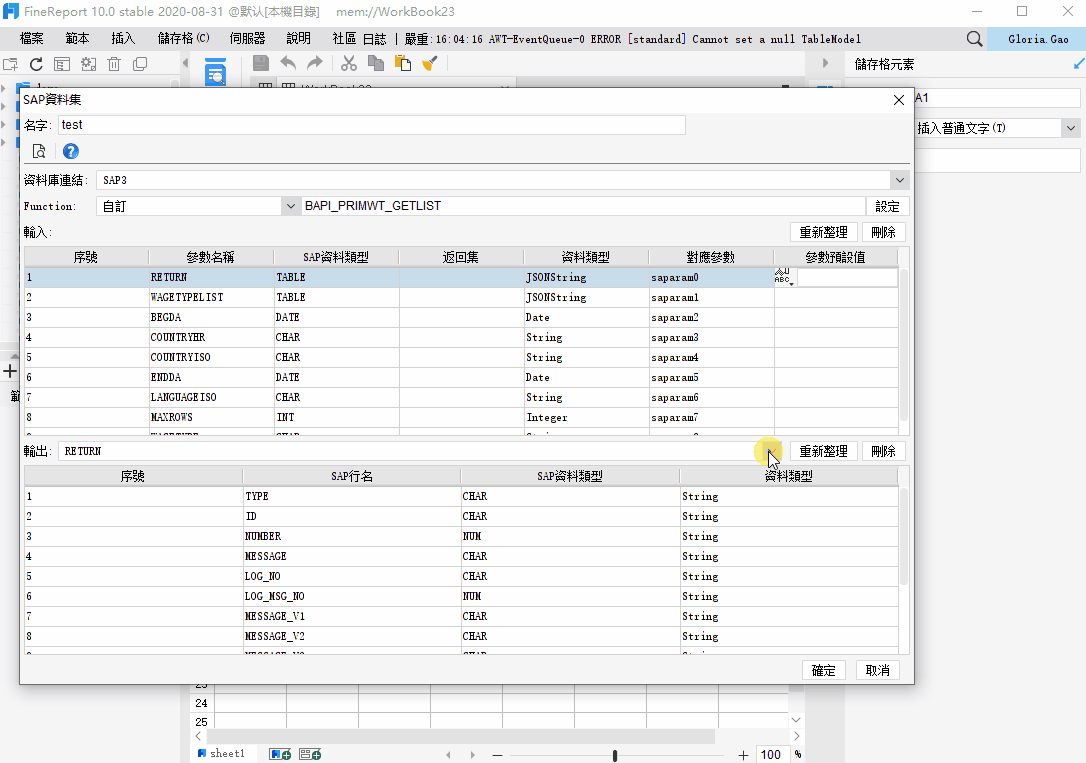Click the trash delete icon in left panel
Viewport: 1086px width, 763px height.
114,64
